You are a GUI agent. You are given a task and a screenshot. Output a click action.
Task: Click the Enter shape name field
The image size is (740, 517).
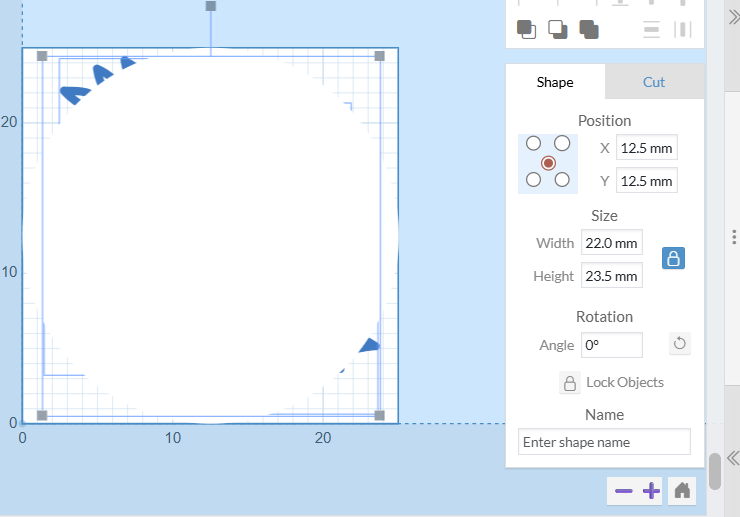[604, 442]
